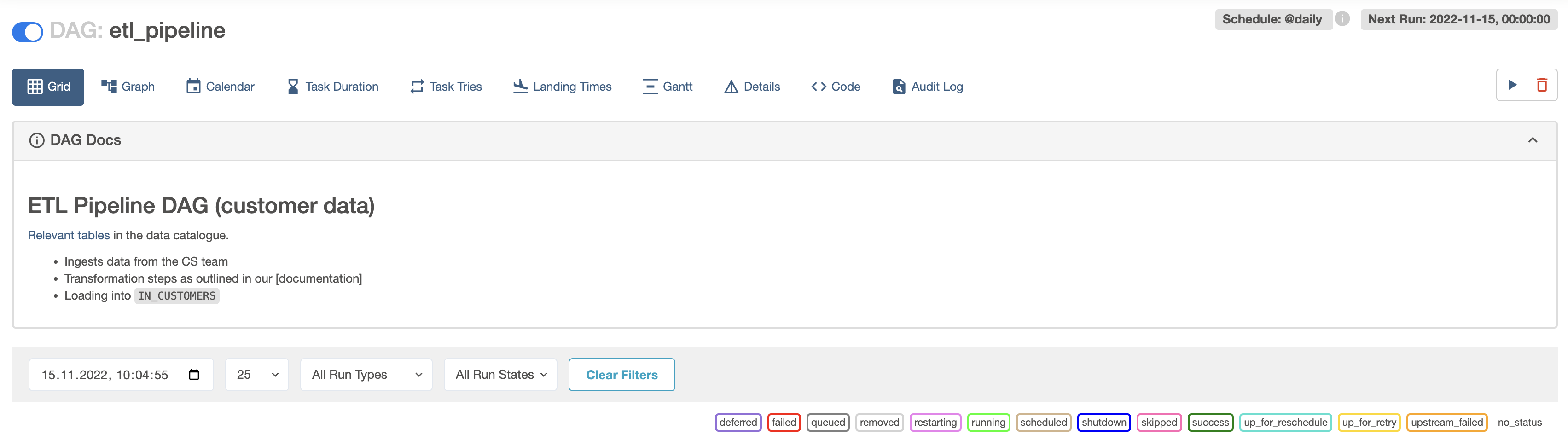Open the Graph view tab
Image resolution: width=1568 pixels, height=440 pixels.
[x=128, y=87]
